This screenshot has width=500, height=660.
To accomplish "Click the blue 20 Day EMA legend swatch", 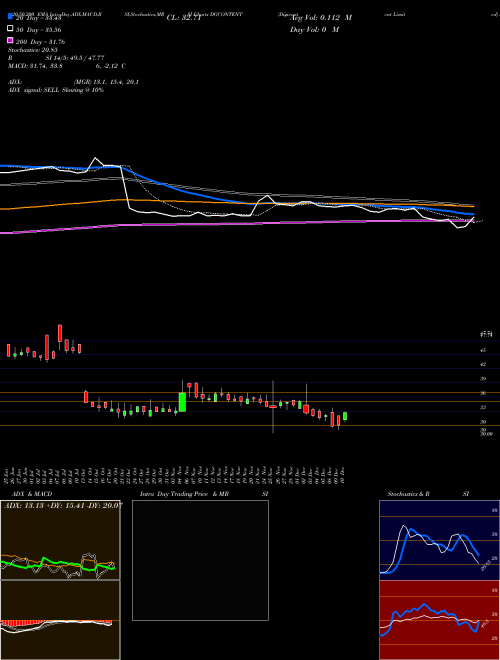I will tap(10, 17).
